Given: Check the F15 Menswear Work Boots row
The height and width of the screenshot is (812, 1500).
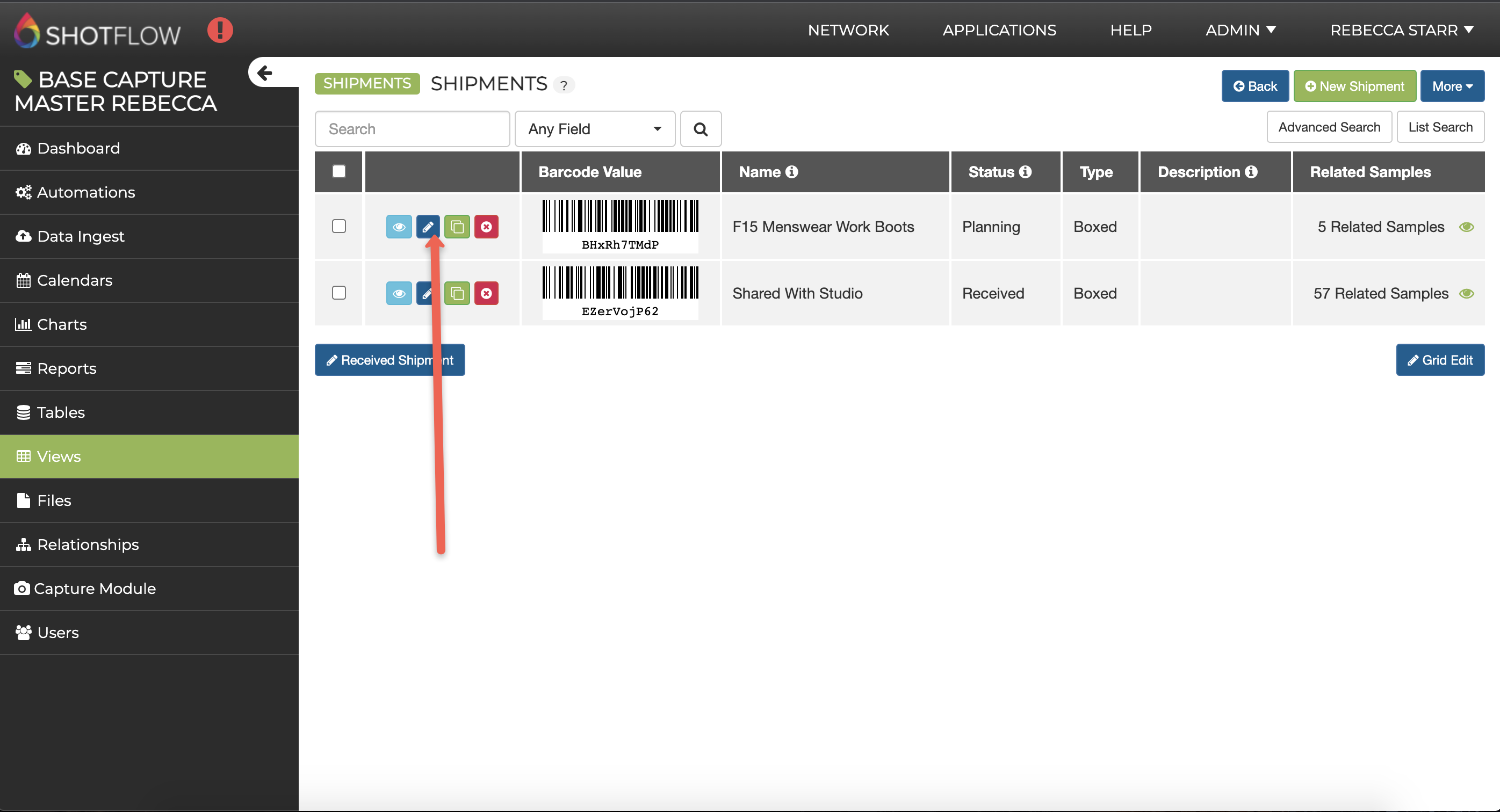Looking at the screenshot, I should click(x=339, y=226).
